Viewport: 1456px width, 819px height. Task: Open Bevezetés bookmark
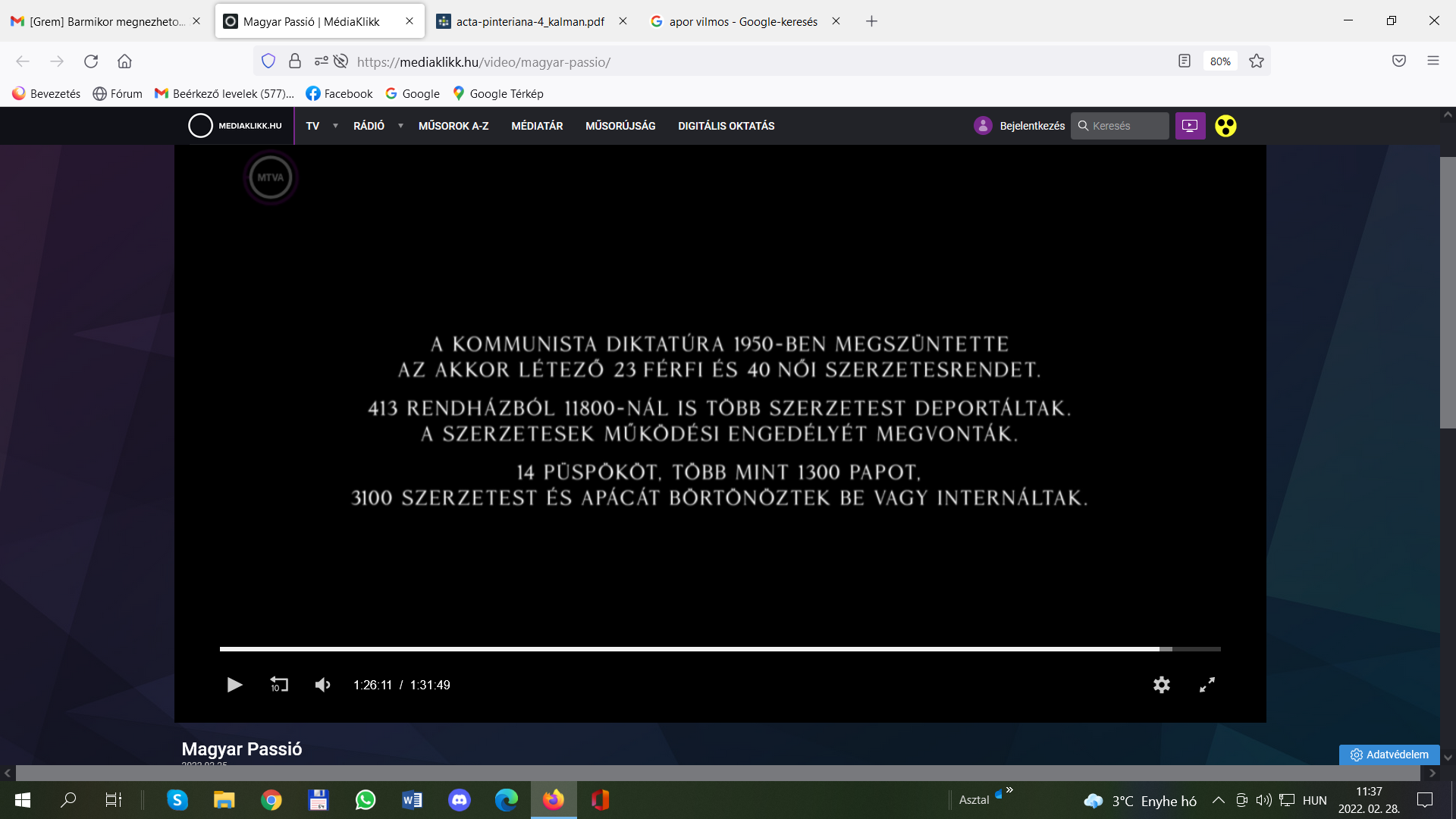tap(46, 93)
